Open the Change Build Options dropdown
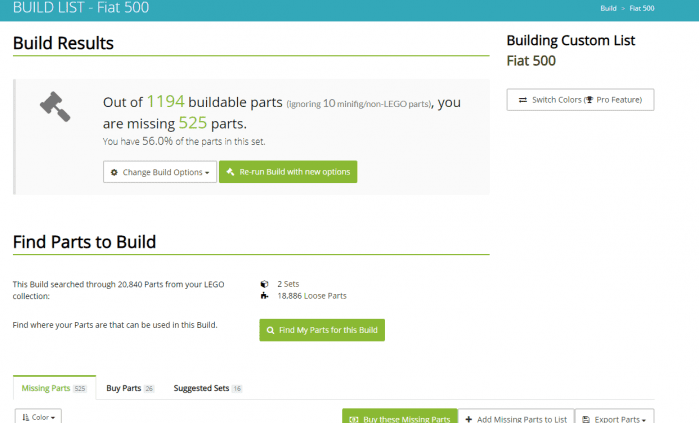This screenshot has width=699, height=423. 160,172
